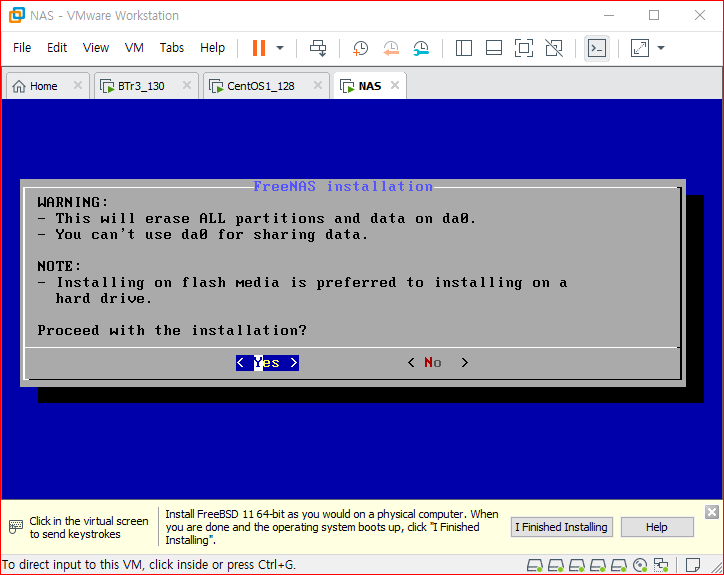Screen dimensions: 724x575
Task: Click the 'NOTE:' heading text
Action: (x=59, y=266)
